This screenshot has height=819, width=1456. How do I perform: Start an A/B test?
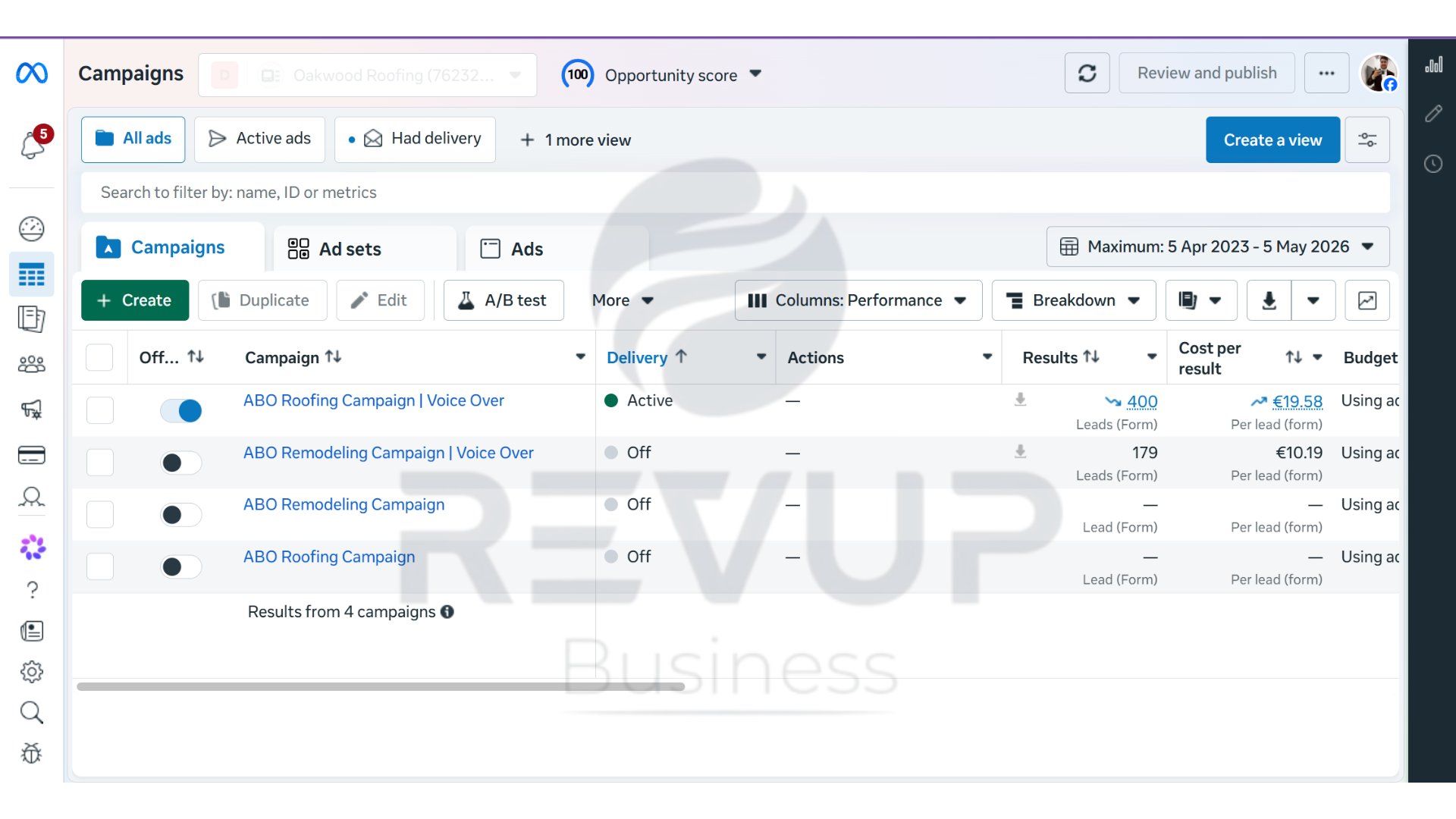click(x=504, y=300)
